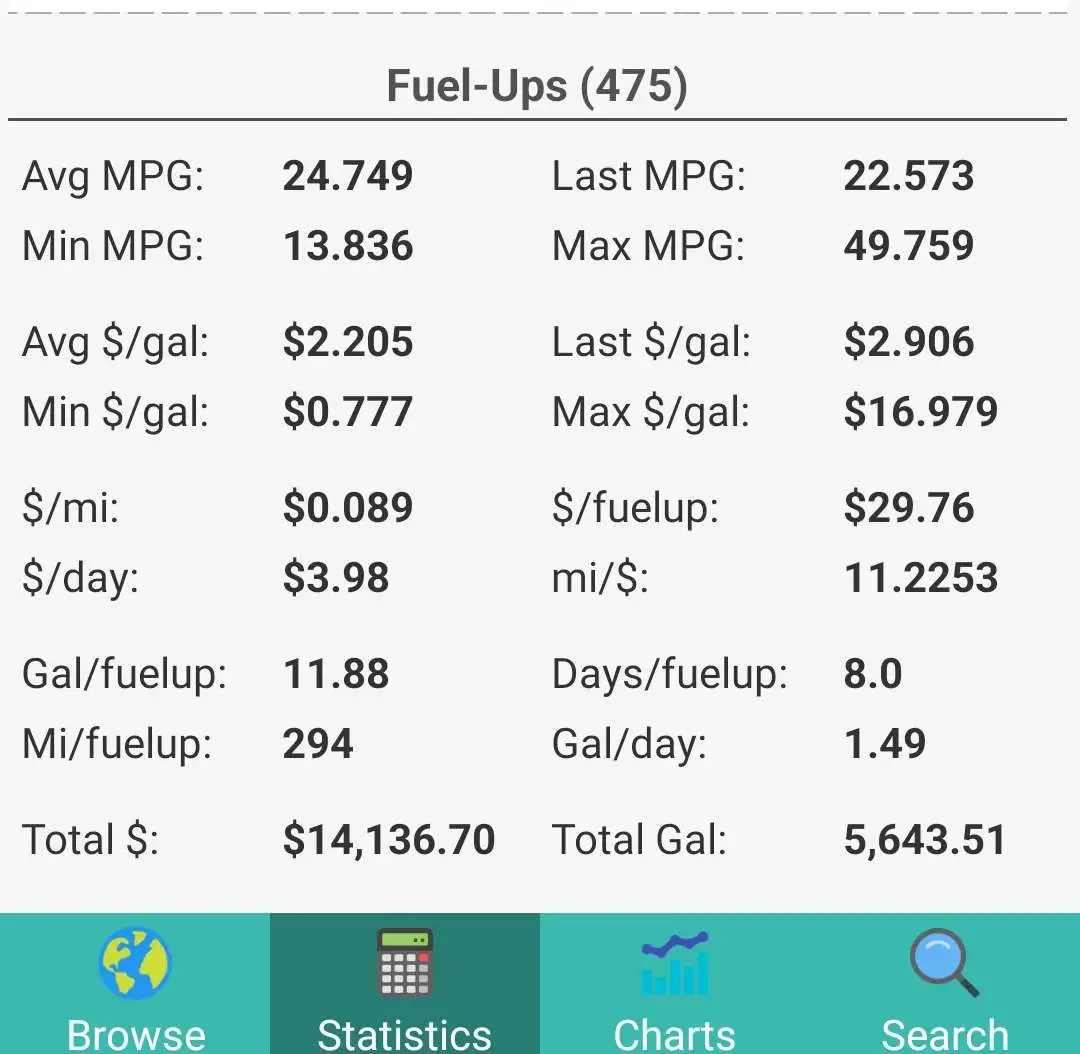Open the Browse tab label
This screenshot has width=1080, height=1054.
tap(136, 1034)
